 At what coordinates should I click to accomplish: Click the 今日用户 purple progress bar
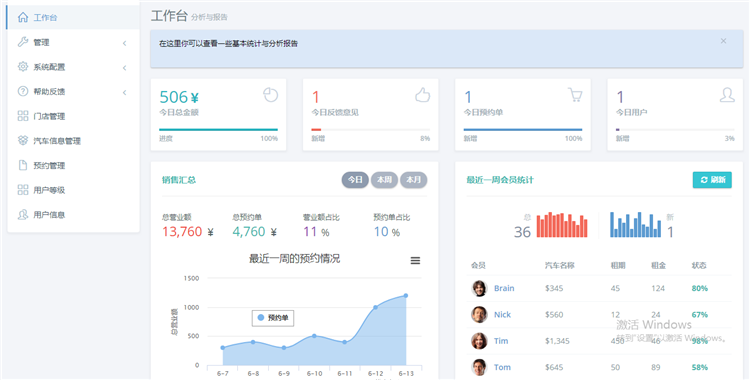pos(618,129)
